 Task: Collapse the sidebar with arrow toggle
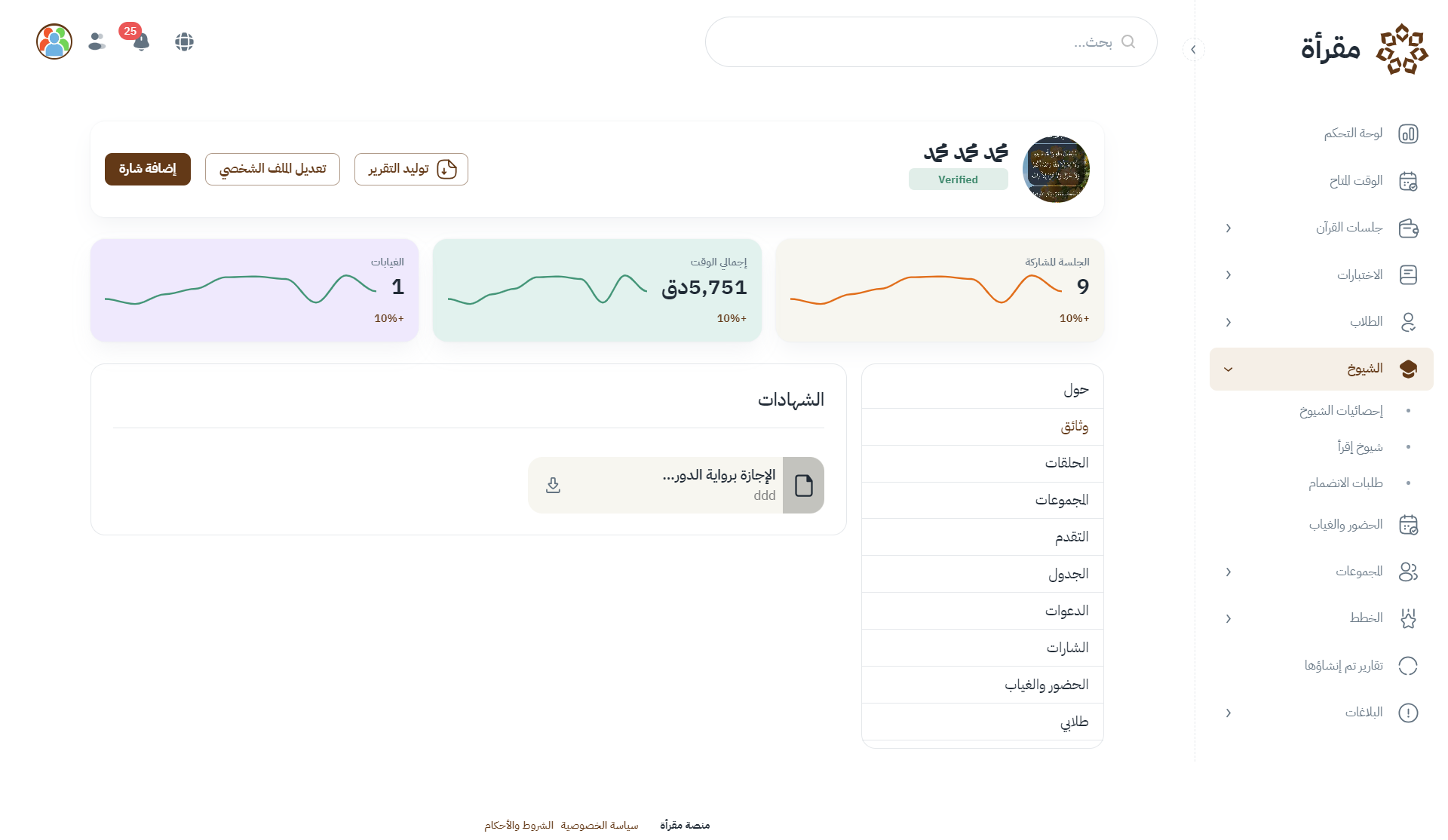(1193, 50)
